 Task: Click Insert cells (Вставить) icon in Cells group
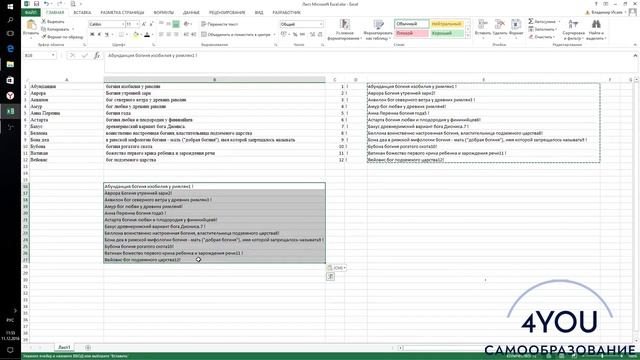point(483,24)
